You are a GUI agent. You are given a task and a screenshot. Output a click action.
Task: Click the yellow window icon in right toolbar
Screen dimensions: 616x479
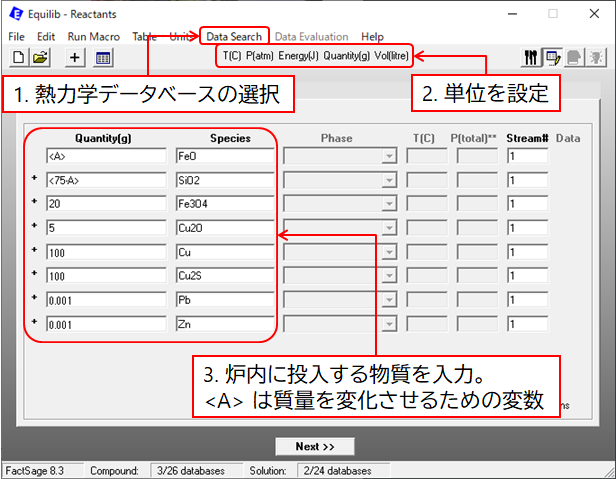(x=553, y=58)
